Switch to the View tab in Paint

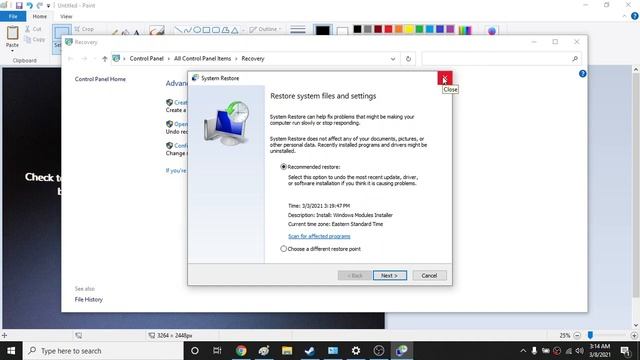pyautogui.click(x=66, y=16)
